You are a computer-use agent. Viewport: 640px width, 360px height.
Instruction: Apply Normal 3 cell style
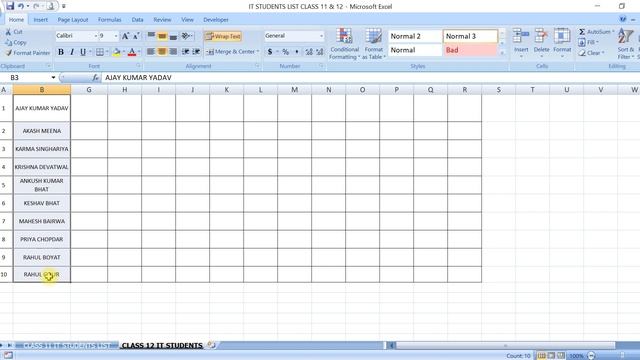click(x=470, y=36)
